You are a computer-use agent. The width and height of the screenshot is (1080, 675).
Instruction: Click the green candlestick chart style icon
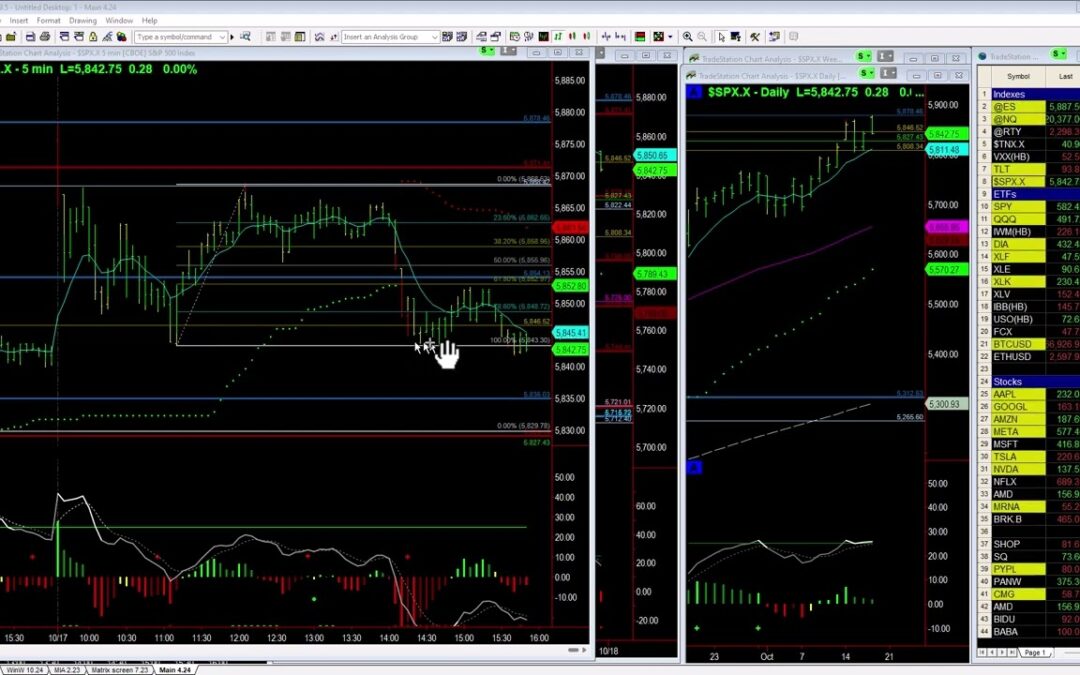572,37
